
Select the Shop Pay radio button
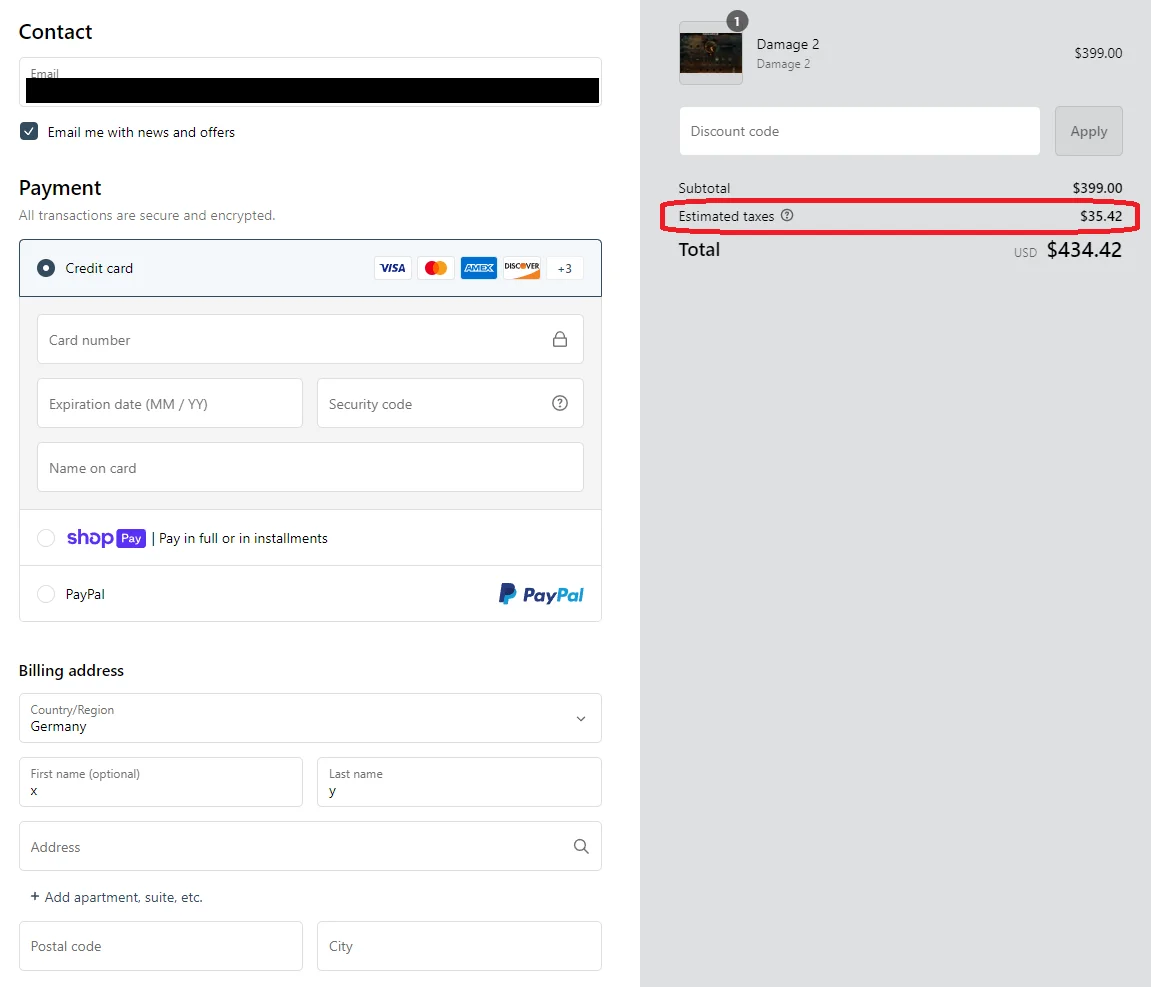(x=46, y=538)
